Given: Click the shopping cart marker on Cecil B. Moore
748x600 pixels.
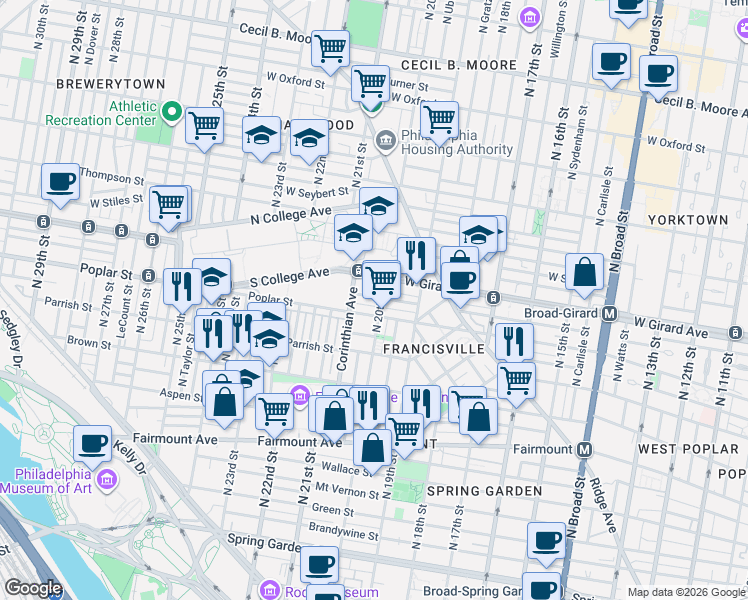Looking at the screenshot, I should click(x=330, y=50).
